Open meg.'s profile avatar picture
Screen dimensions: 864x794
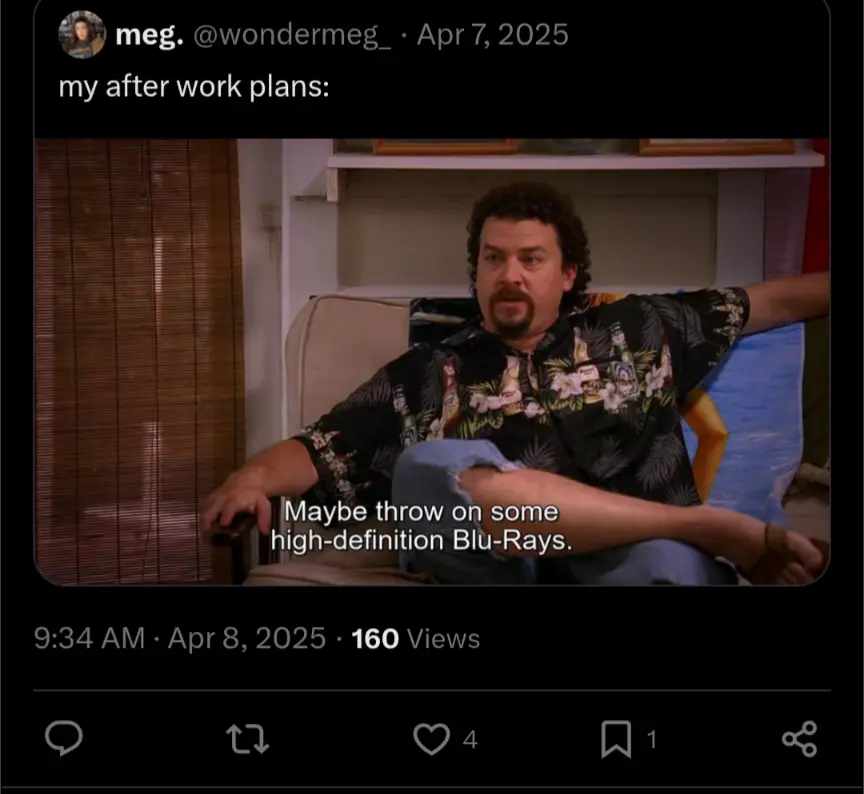tap(82, 34)
